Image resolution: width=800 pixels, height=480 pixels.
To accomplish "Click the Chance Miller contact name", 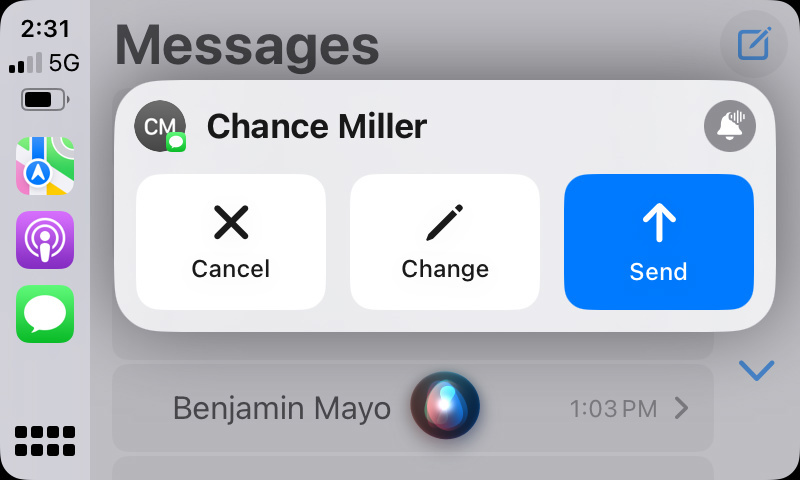I will coord(317,126).
